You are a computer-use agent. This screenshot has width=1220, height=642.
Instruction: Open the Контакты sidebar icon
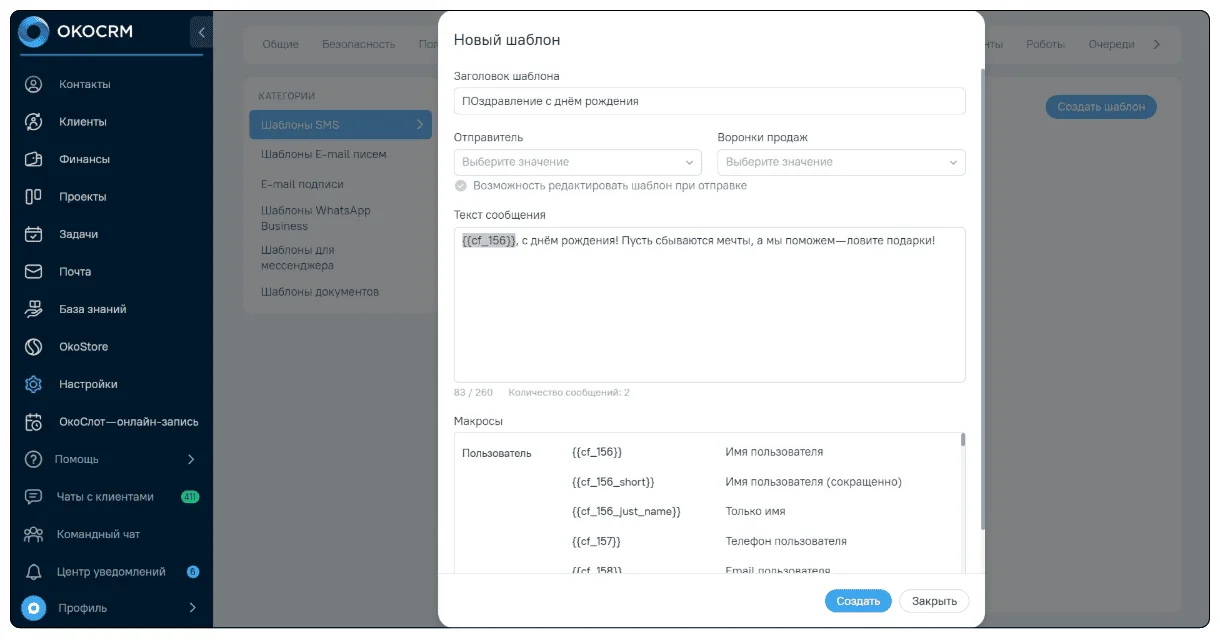click(x=33, y=84)
